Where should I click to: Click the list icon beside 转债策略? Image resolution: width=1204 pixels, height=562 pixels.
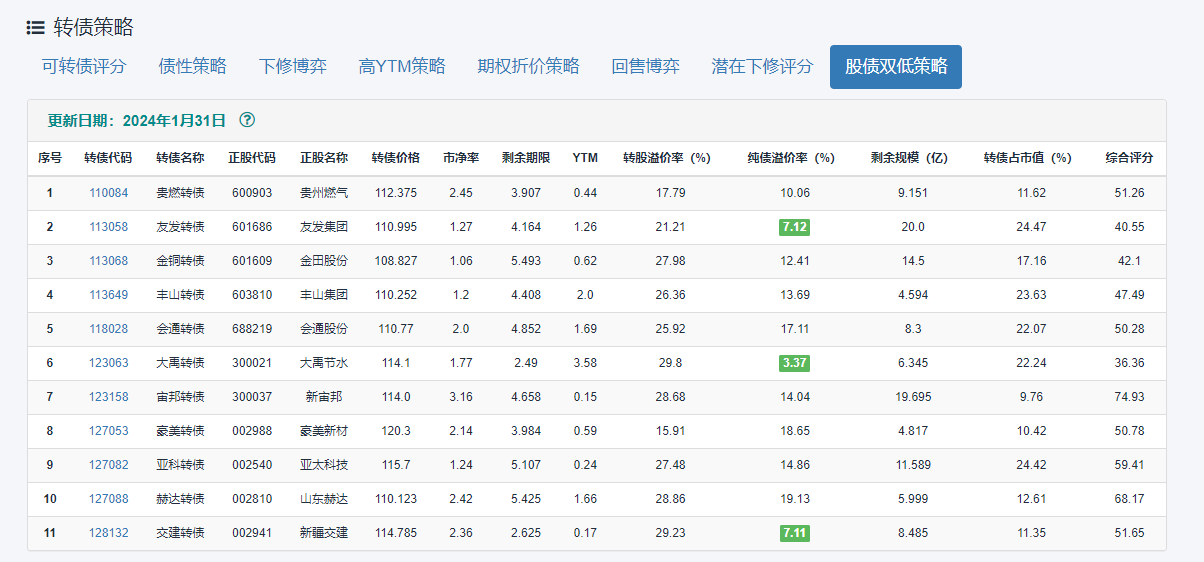(x=35, y=28)
